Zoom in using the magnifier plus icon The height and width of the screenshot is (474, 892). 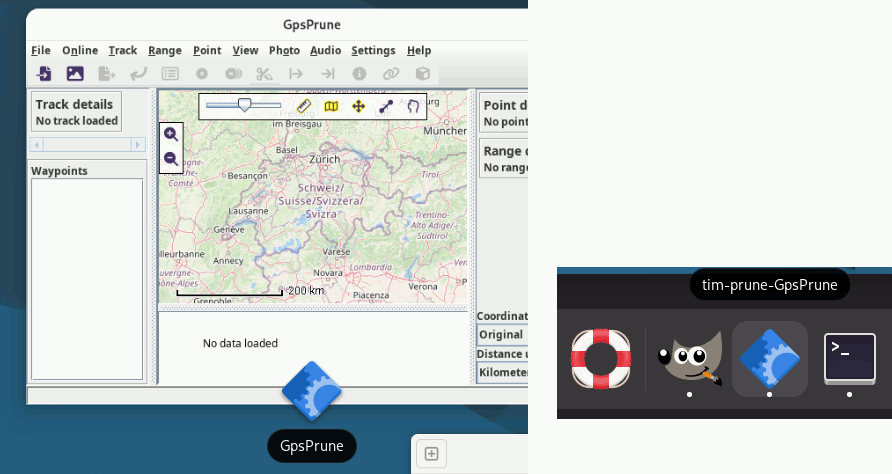point(171,134)
